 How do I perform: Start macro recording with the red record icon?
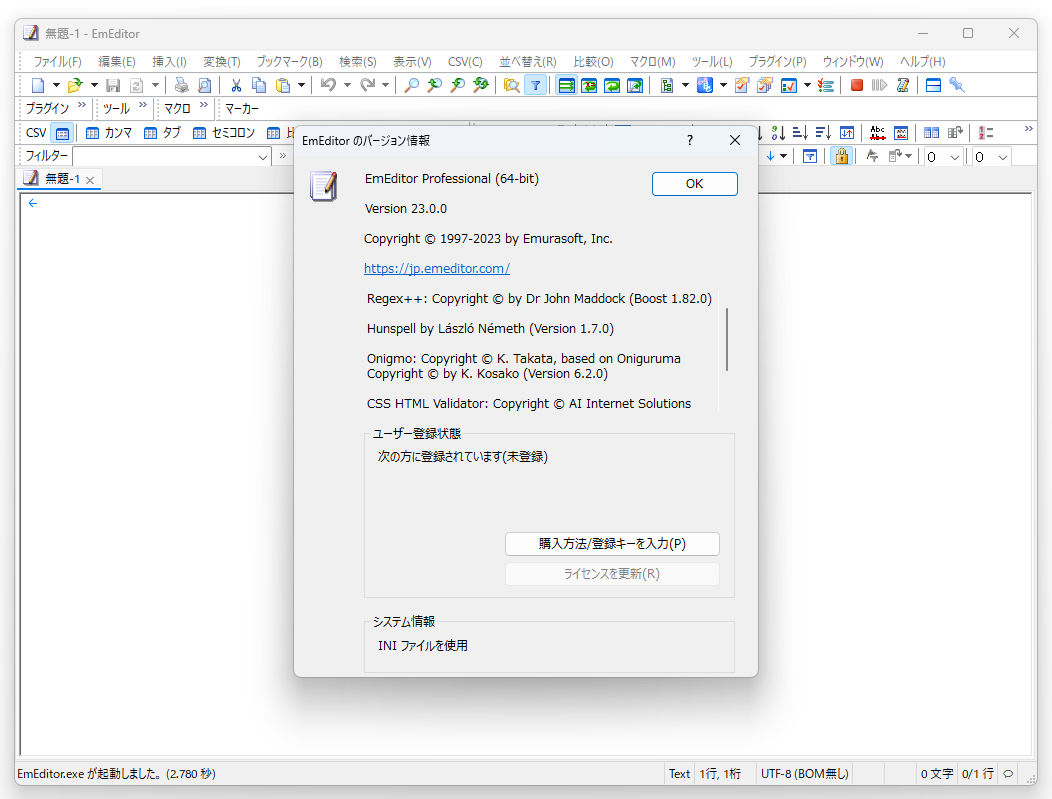pyautogui.click(x=857, y=85)
